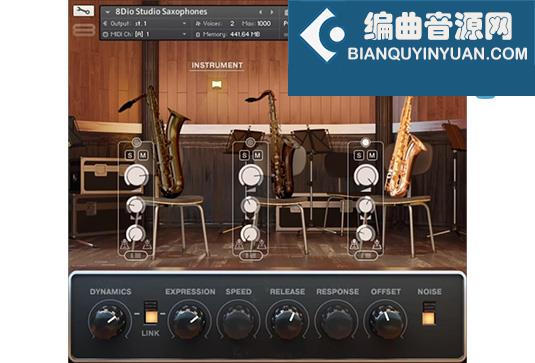Viewport: 535px width, 363px height.
Task: Go to the next instrument with right arrow
Action: (272, 12)
